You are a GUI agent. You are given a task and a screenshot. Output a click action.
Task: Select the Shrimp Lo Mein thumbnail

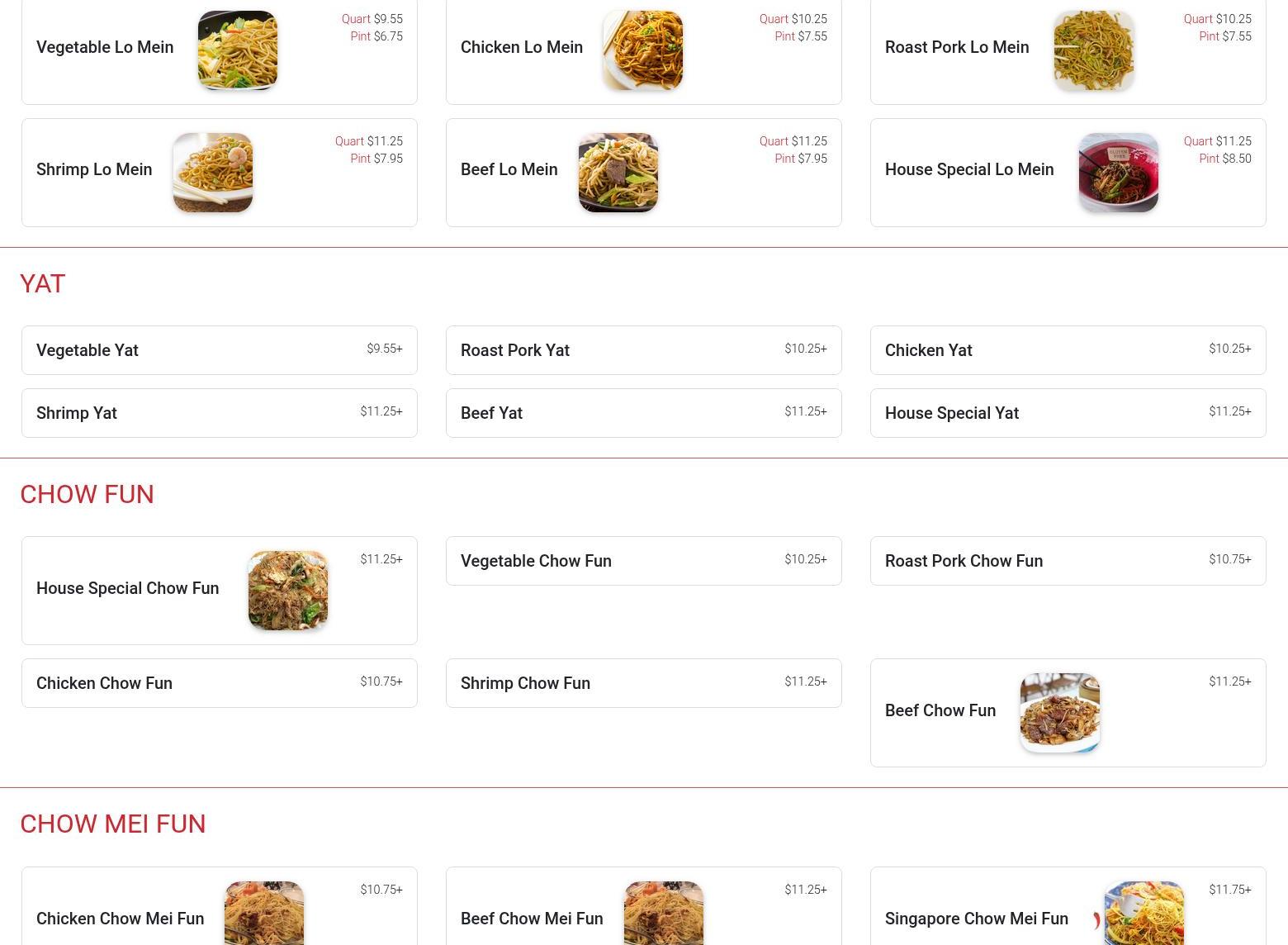pos(213,173)
